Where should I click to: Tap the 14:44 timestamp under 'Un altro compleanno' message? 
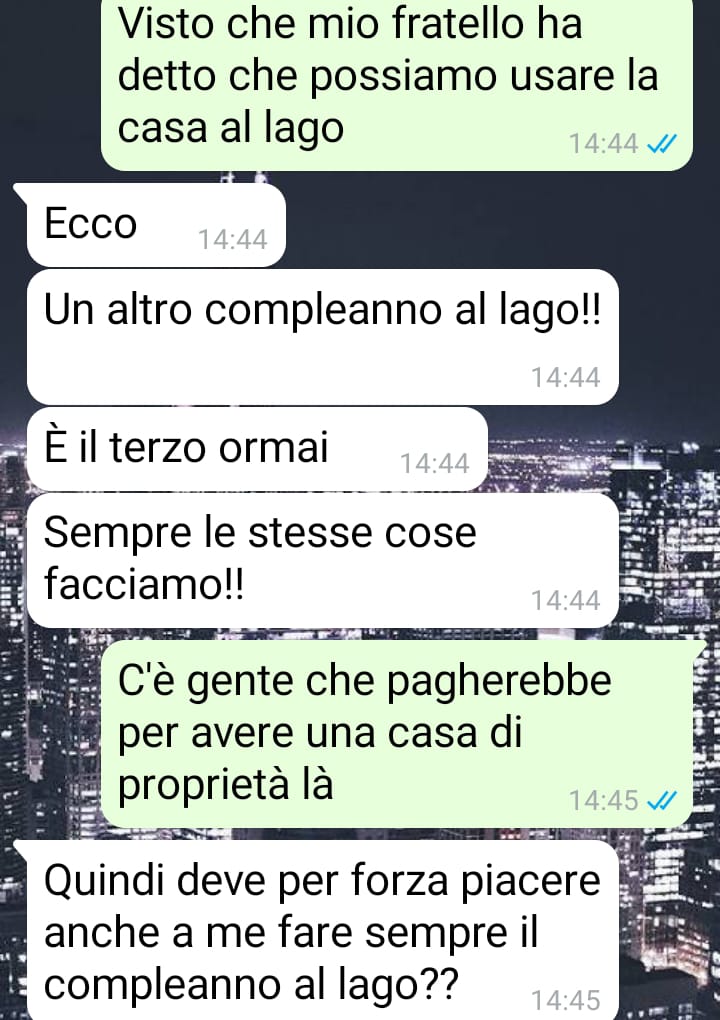565,377
